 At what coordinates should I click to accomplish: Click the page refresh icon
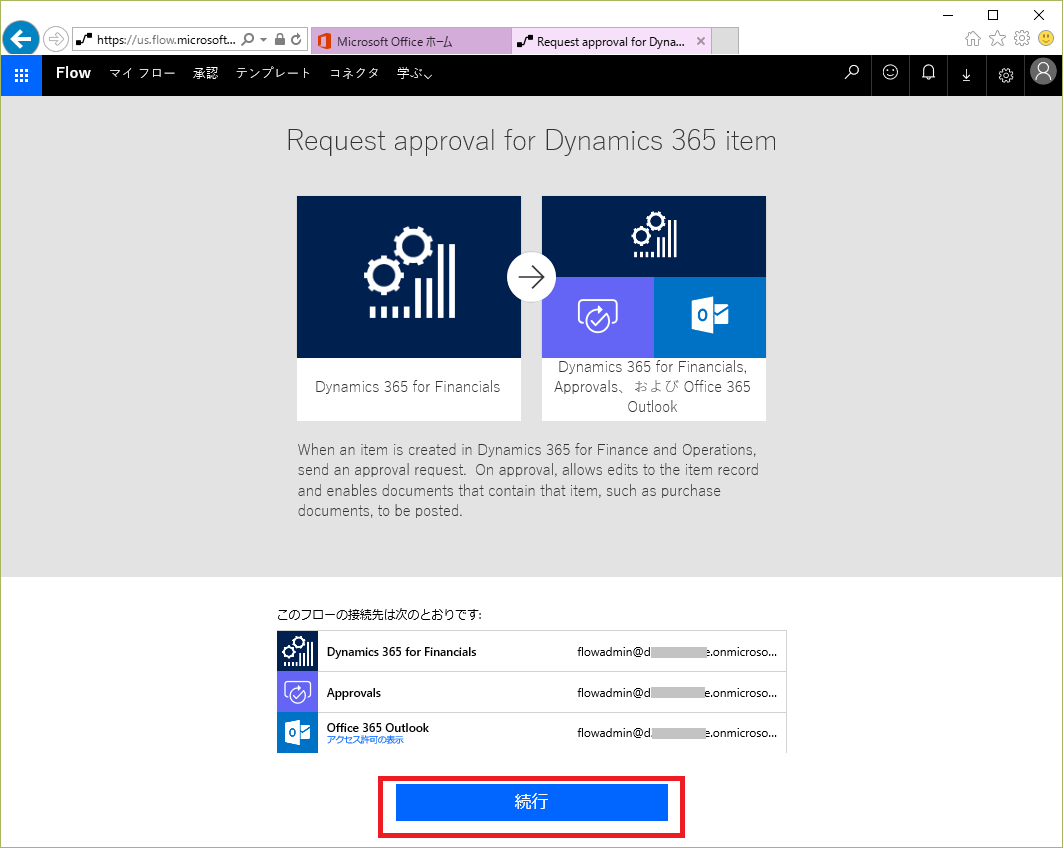click(296, 39)
